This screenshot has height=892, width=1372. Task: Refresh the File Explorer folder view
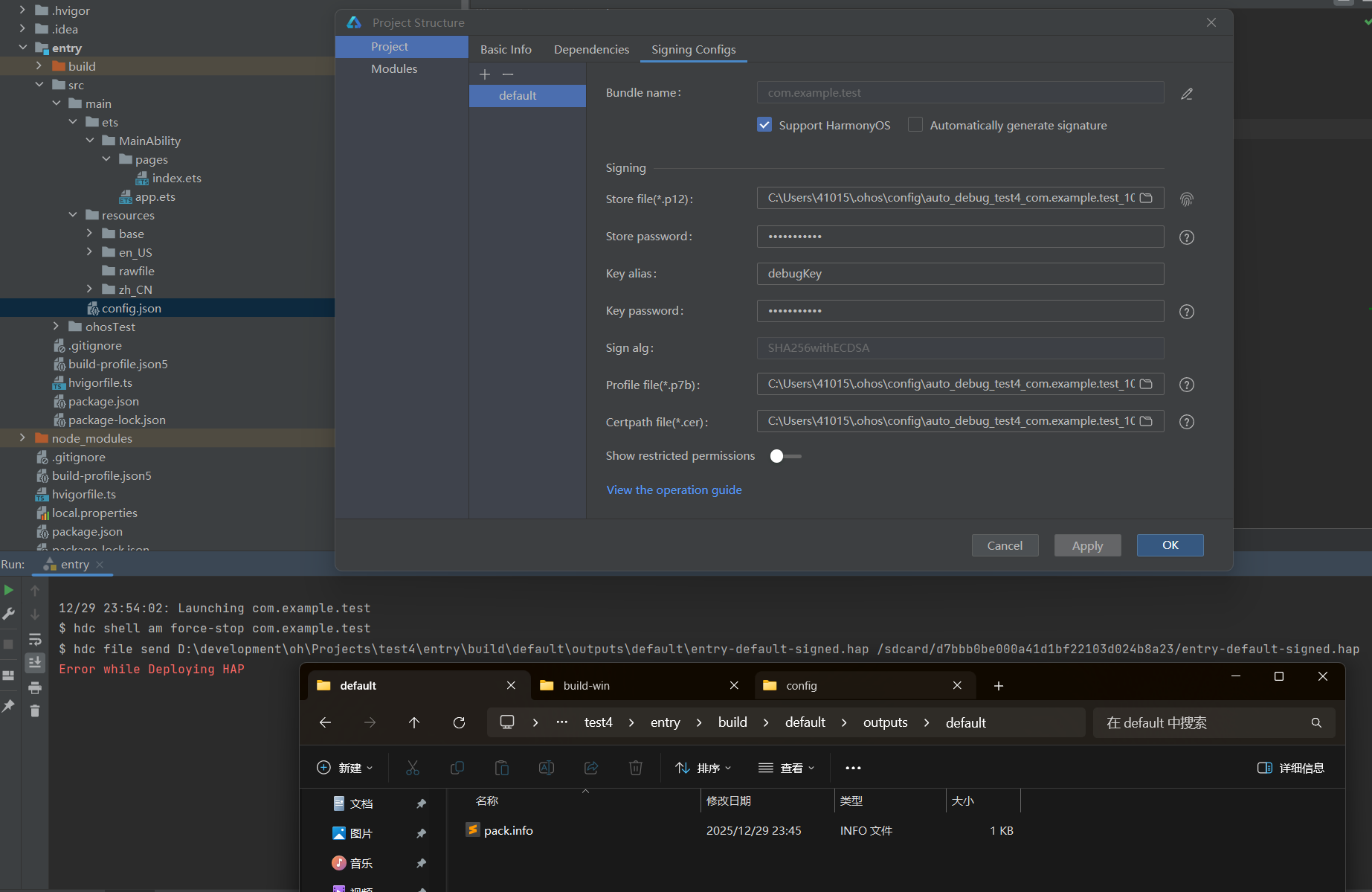[x=459, y=722]
